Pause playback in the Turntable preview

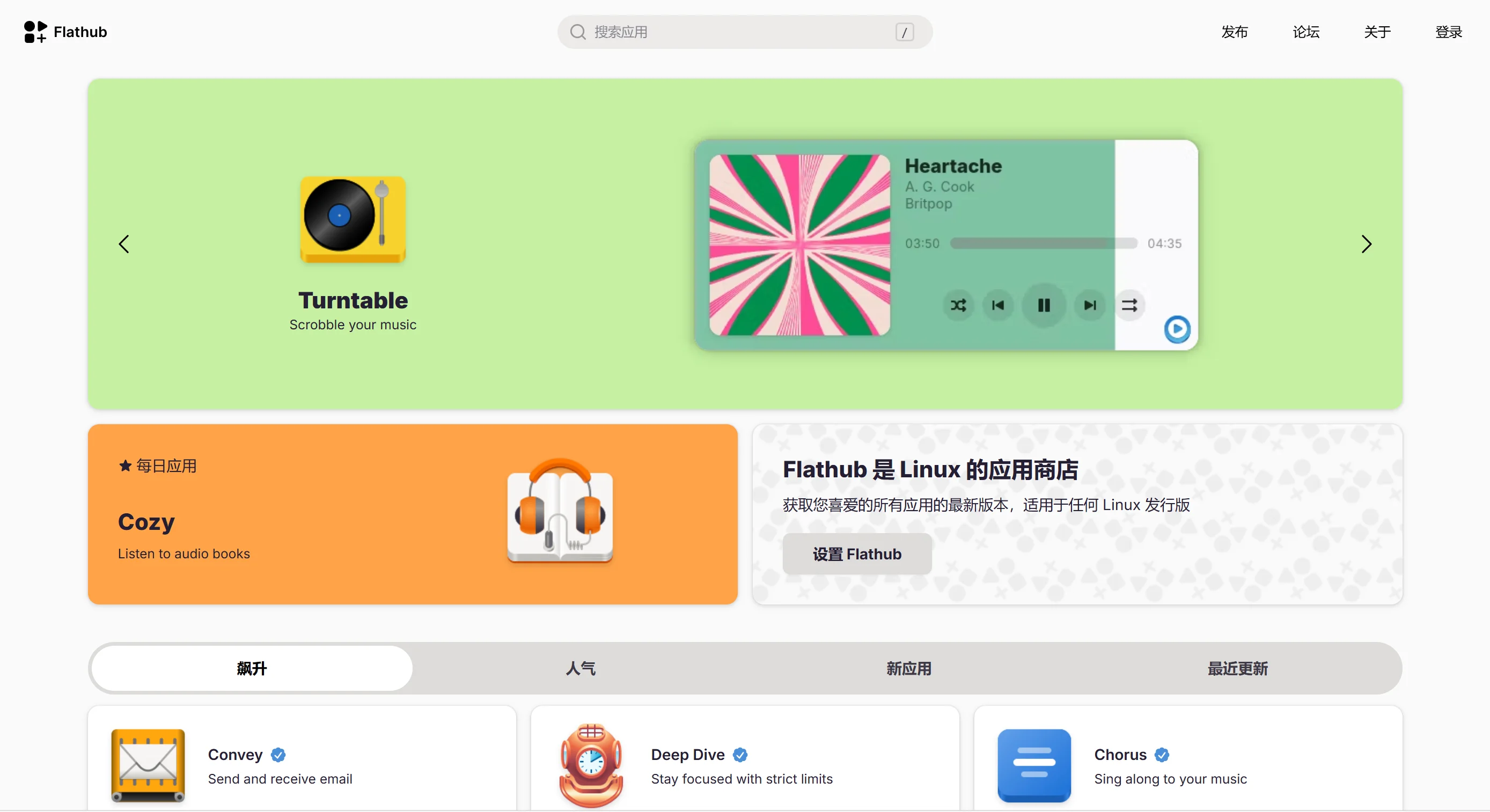tap(1044, 305)
